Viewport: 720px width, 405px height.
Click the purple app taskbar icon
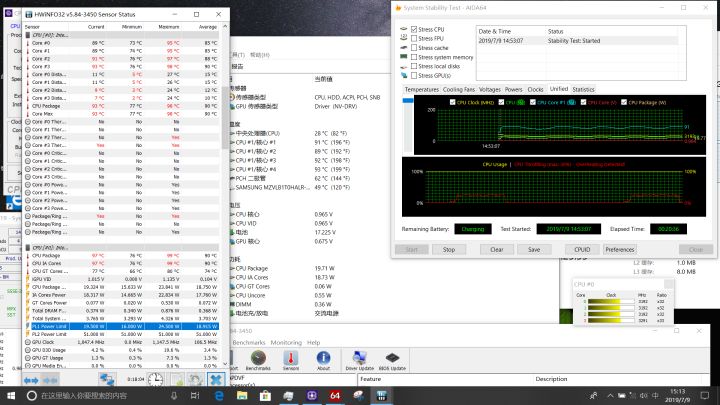tap(312, 395)
